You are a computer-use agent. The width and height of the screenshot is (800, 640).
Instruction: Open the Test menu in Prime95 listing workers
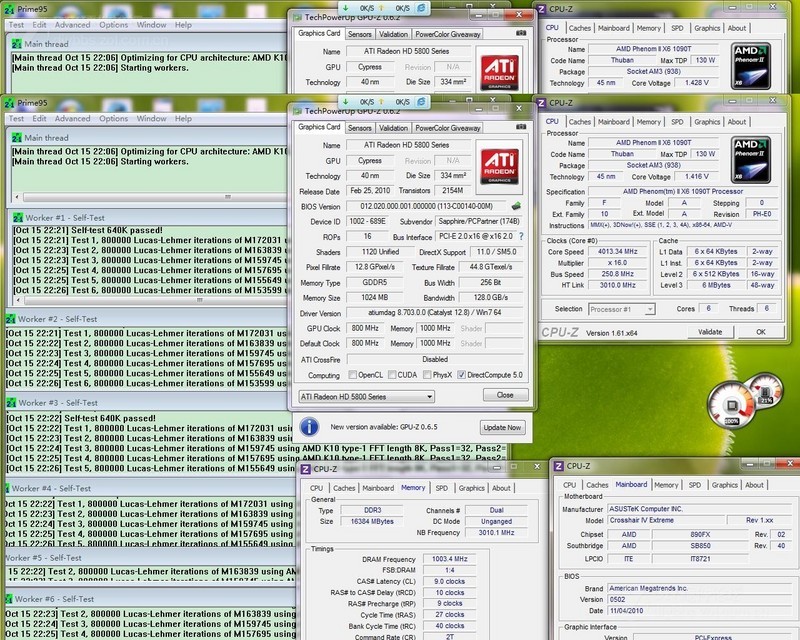pyautogui.click(x=16, y=118)
